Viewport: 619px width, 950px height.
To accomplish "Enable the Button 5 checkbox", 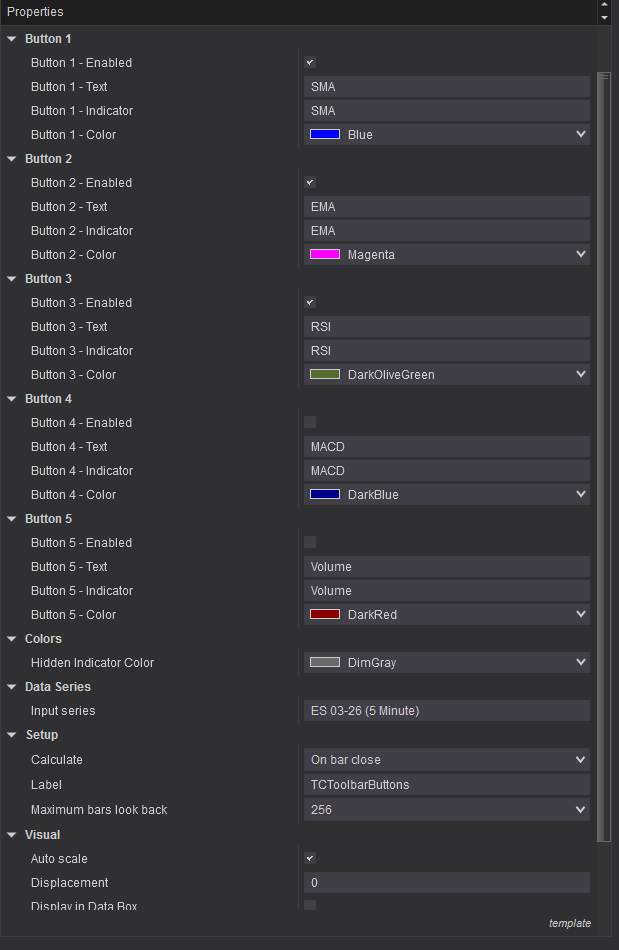I will click(x=310, y=543).
